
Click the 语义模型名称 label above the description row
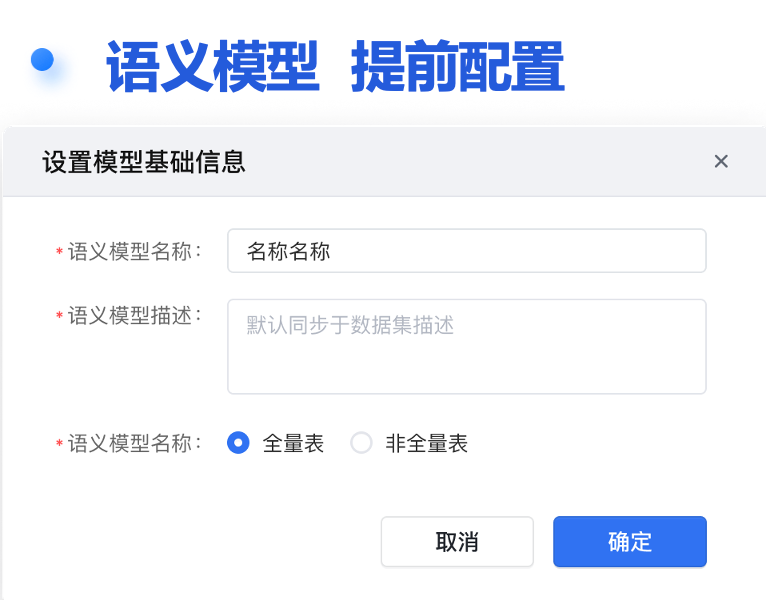tap(134, 251)
